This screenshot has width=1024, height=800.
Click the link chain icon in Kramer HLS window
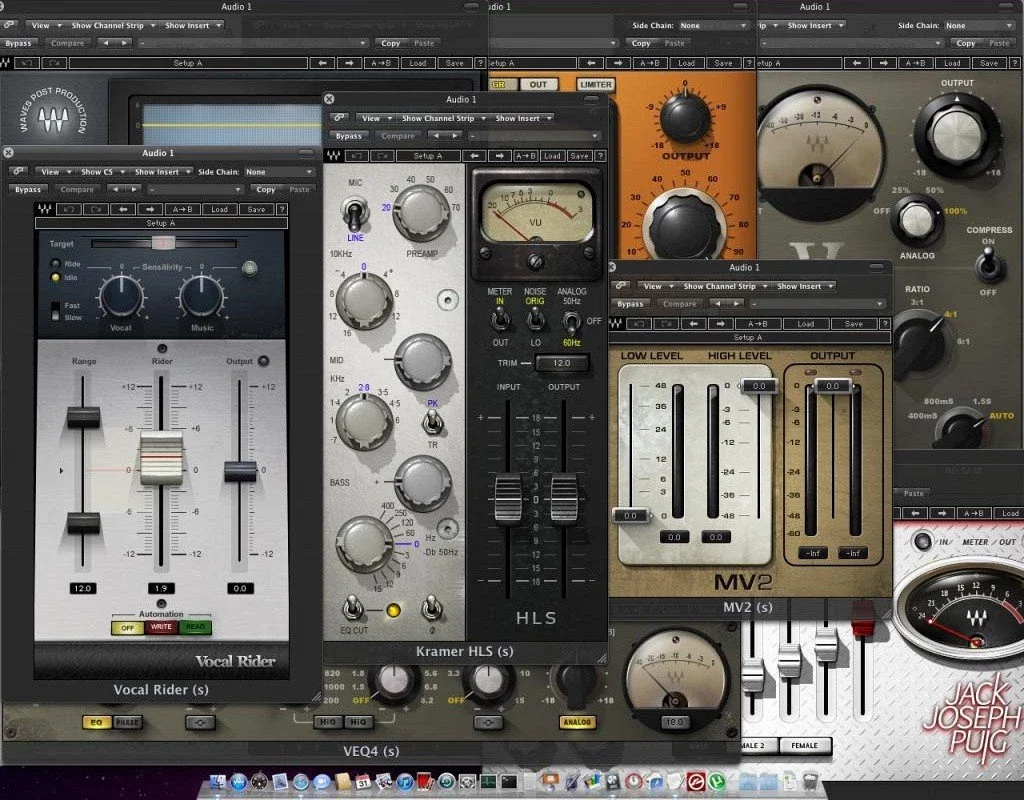339,118
